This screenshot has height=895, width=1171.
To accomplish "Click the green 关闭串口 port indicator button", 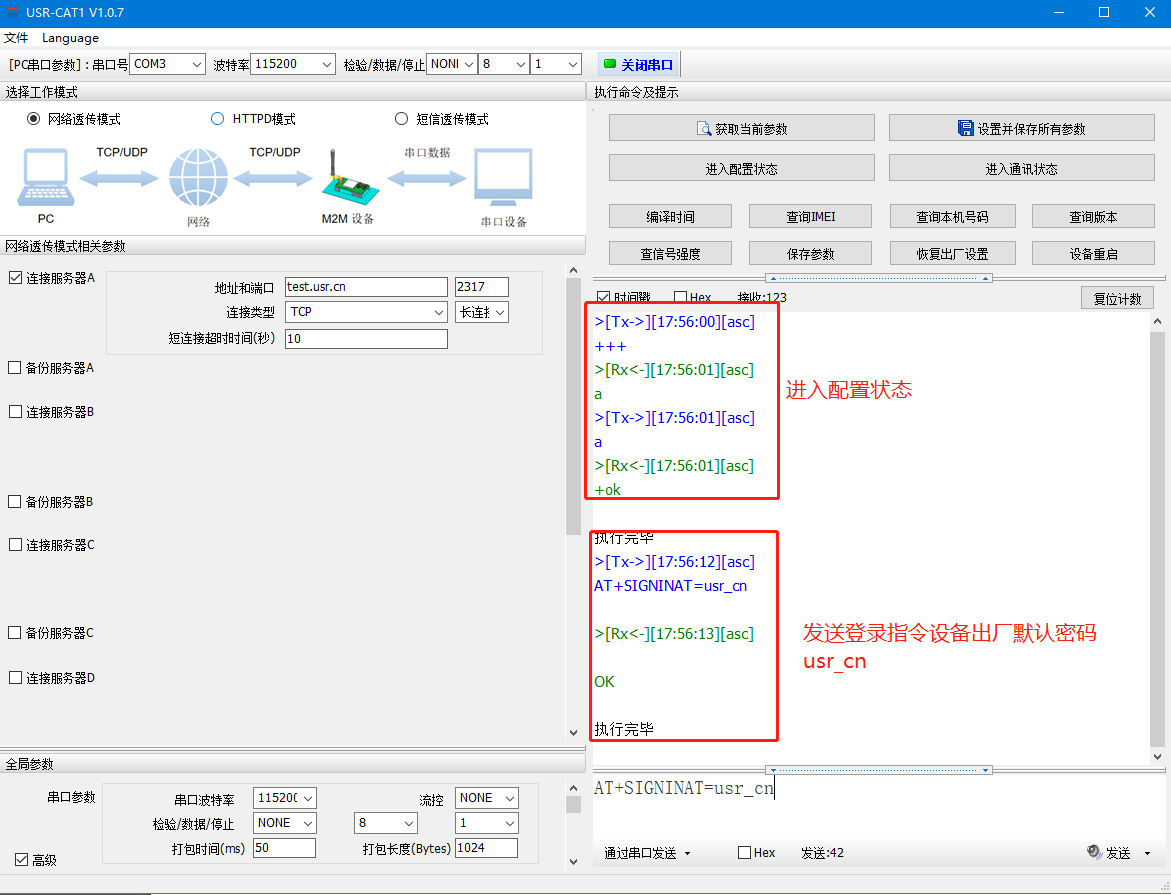I will (x=639, y=65).
